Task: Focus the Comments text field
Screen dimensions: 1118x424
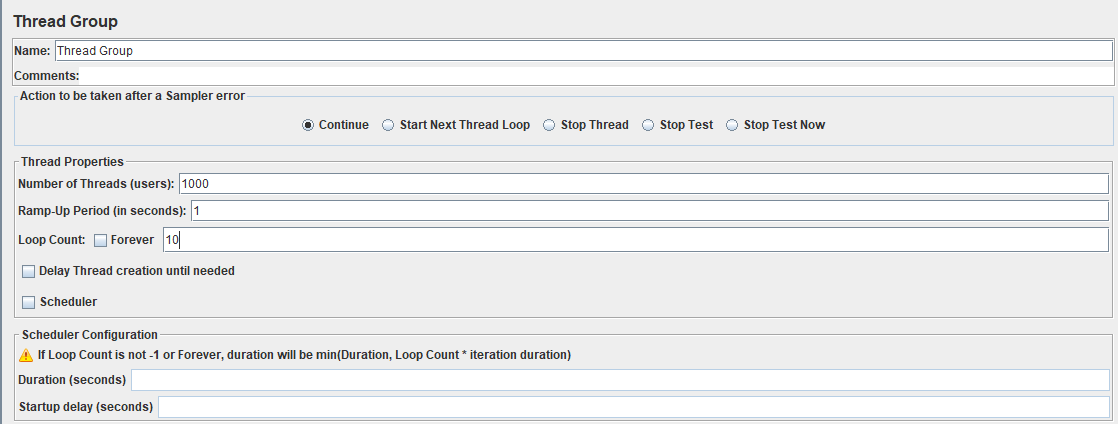Action: pyautogui.click(x=596, y=75)
